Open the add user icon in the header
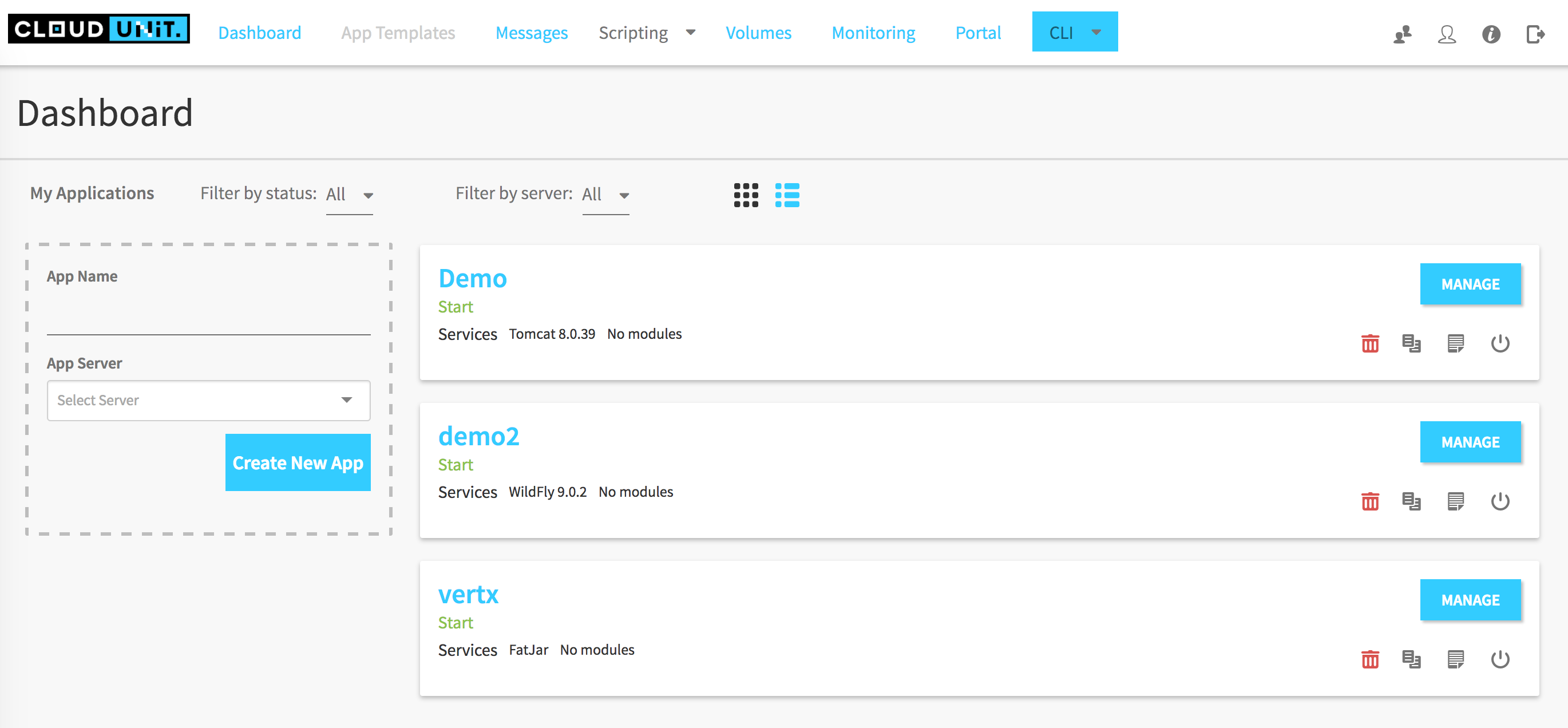 click(x=1403, y=35)
